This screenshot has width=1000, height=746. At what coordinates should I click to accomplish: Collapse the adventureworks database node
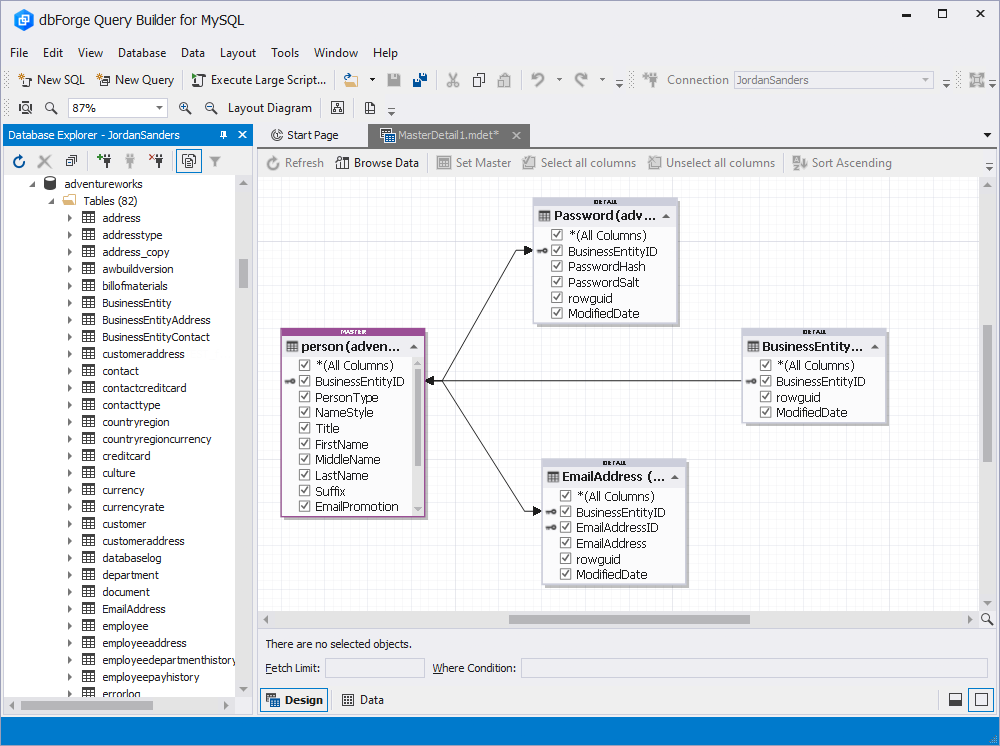pos(32,184)
